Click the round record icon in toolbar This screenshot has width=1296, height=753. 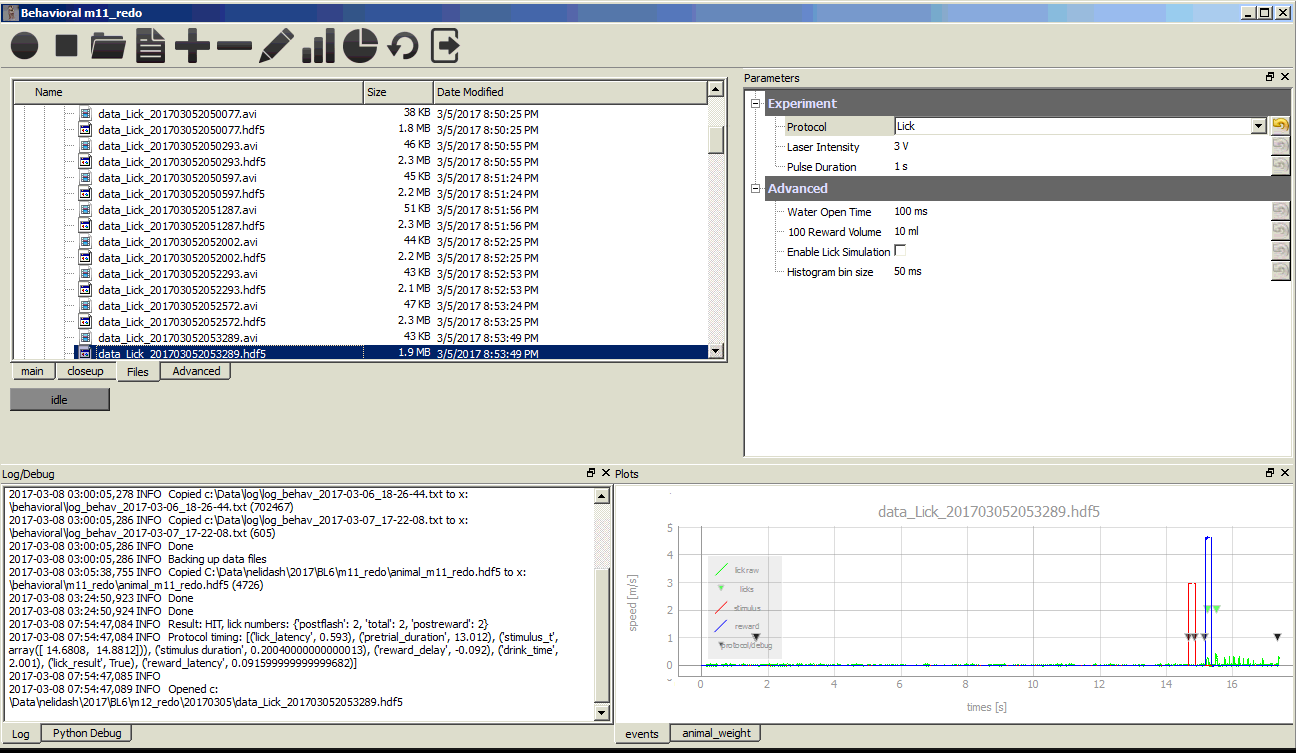click(25, 46)
